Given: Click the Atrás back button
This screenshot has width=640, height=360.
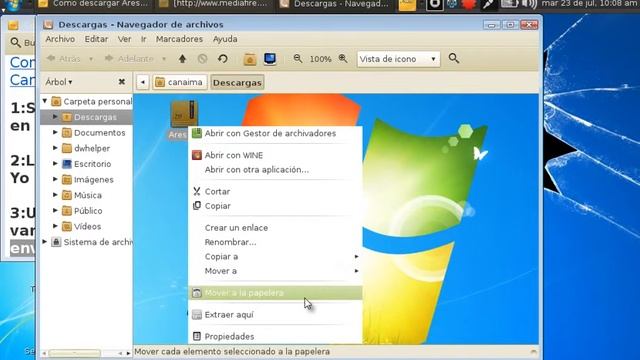Looking at the screenshot, I should [64, 59].
